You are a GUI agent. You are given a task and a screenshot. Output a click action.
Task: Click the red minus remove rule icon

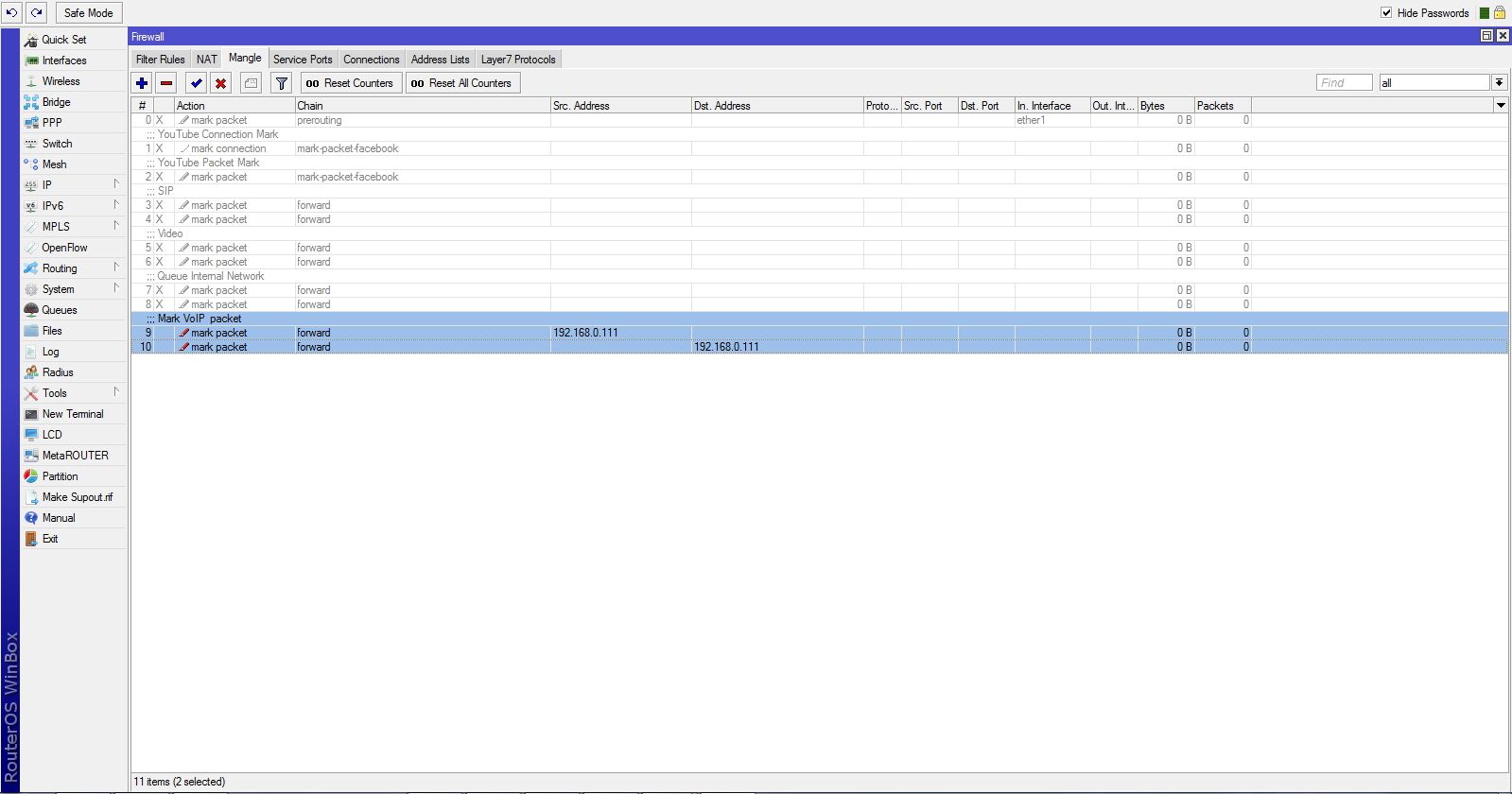coord(166,83)
